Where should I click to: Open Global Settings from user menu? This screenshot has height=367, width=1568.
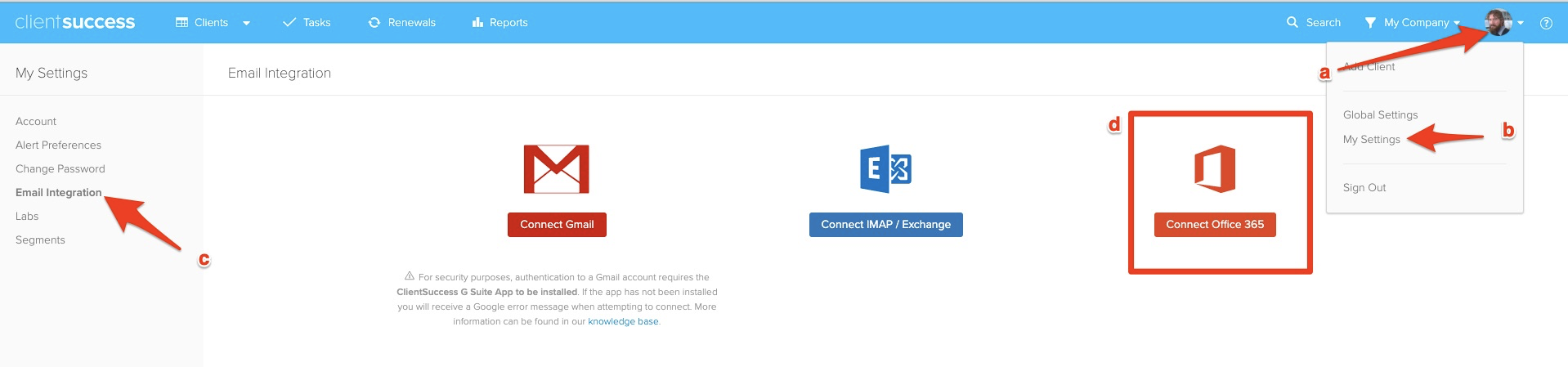coord(1380,114)
